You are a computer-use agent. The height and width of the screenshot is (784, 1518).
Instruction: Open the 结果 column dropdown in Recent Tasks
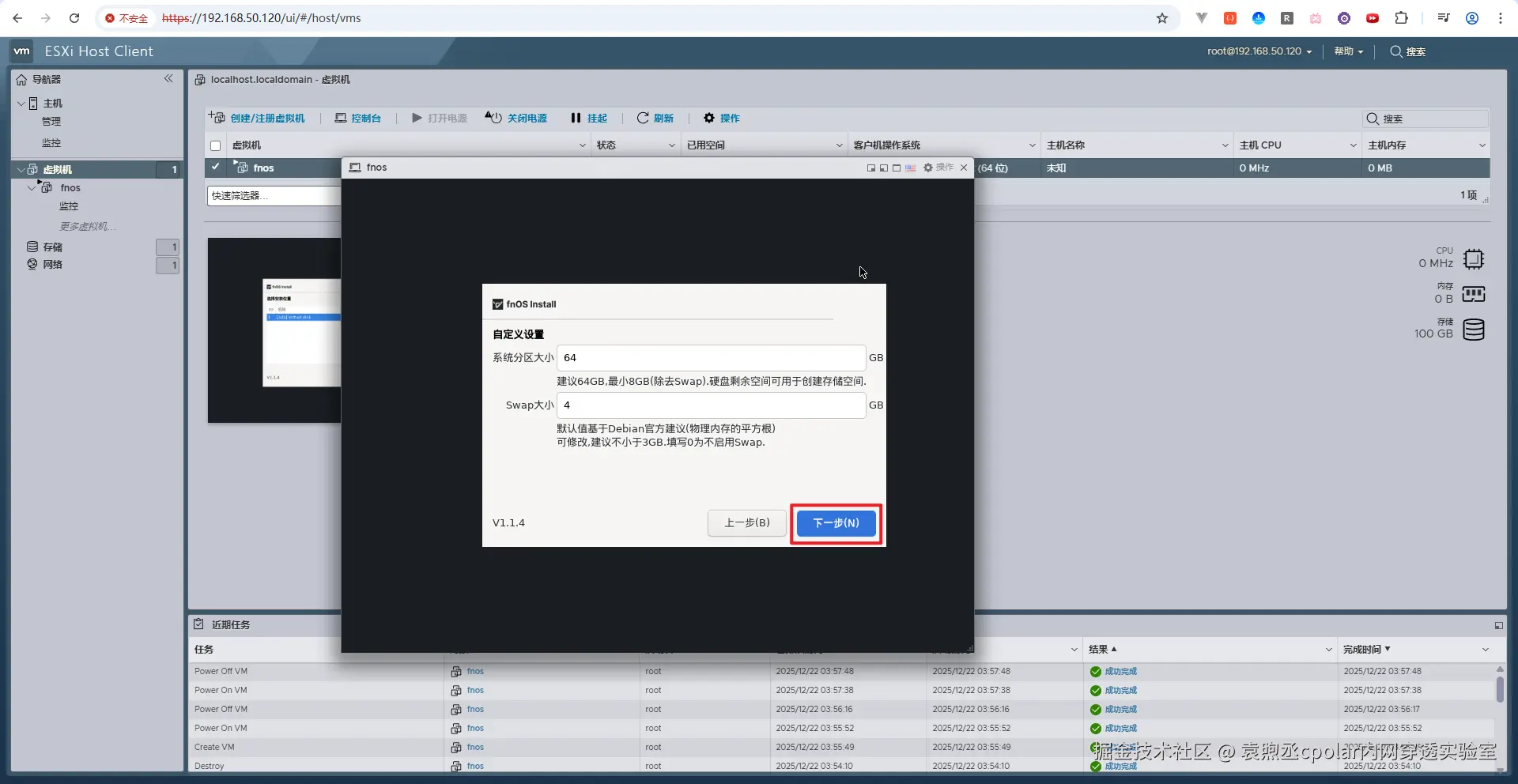coord(1329,650)
